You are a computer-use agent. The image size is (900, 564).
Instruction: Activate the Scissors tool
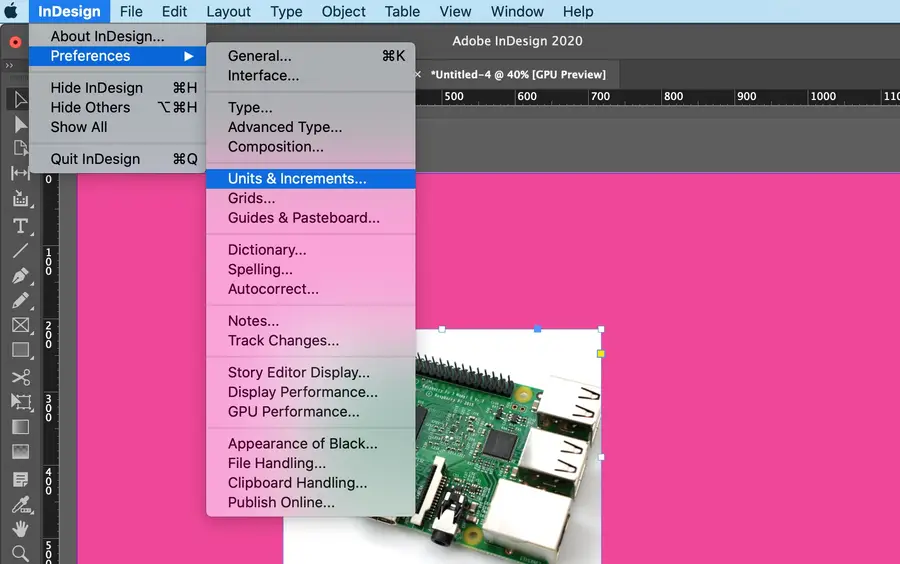pyautogui.click(x=20, y=377)
